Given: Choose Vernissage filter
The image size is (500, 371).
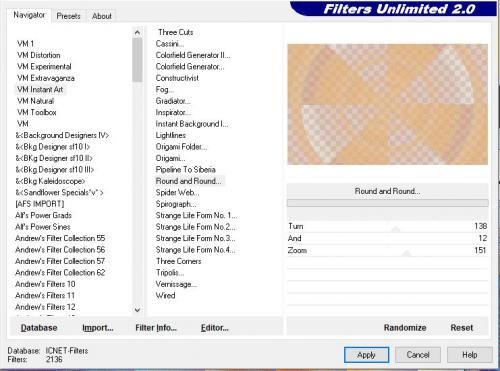Looking at the screenshot, I should click(x=176, y=284).
